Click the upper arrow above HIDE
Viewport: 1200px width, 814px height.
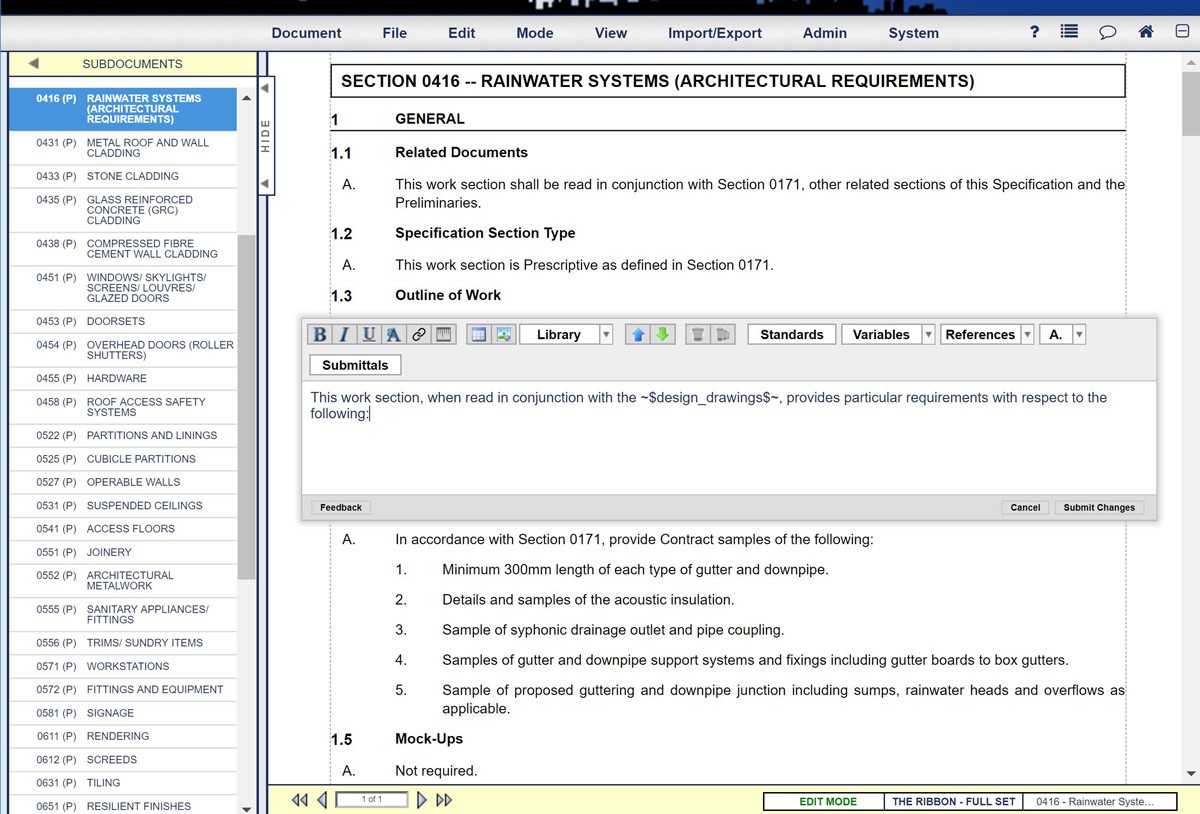pyautogui.click(x=265, y=89)
